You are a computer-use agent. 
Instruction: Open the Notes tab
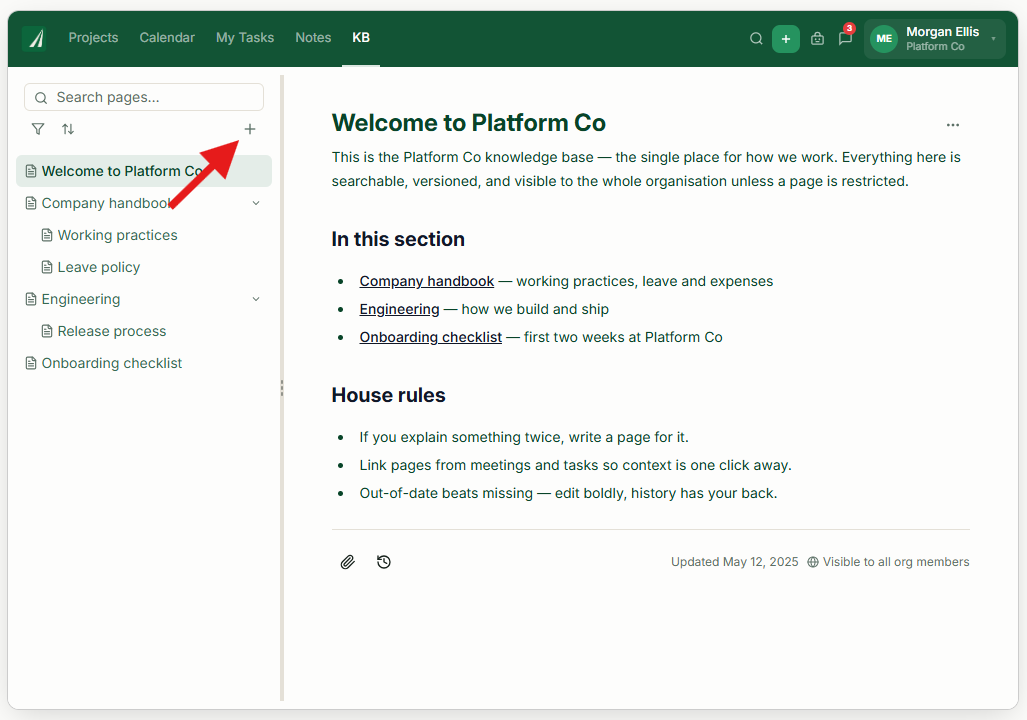point(313,37)
